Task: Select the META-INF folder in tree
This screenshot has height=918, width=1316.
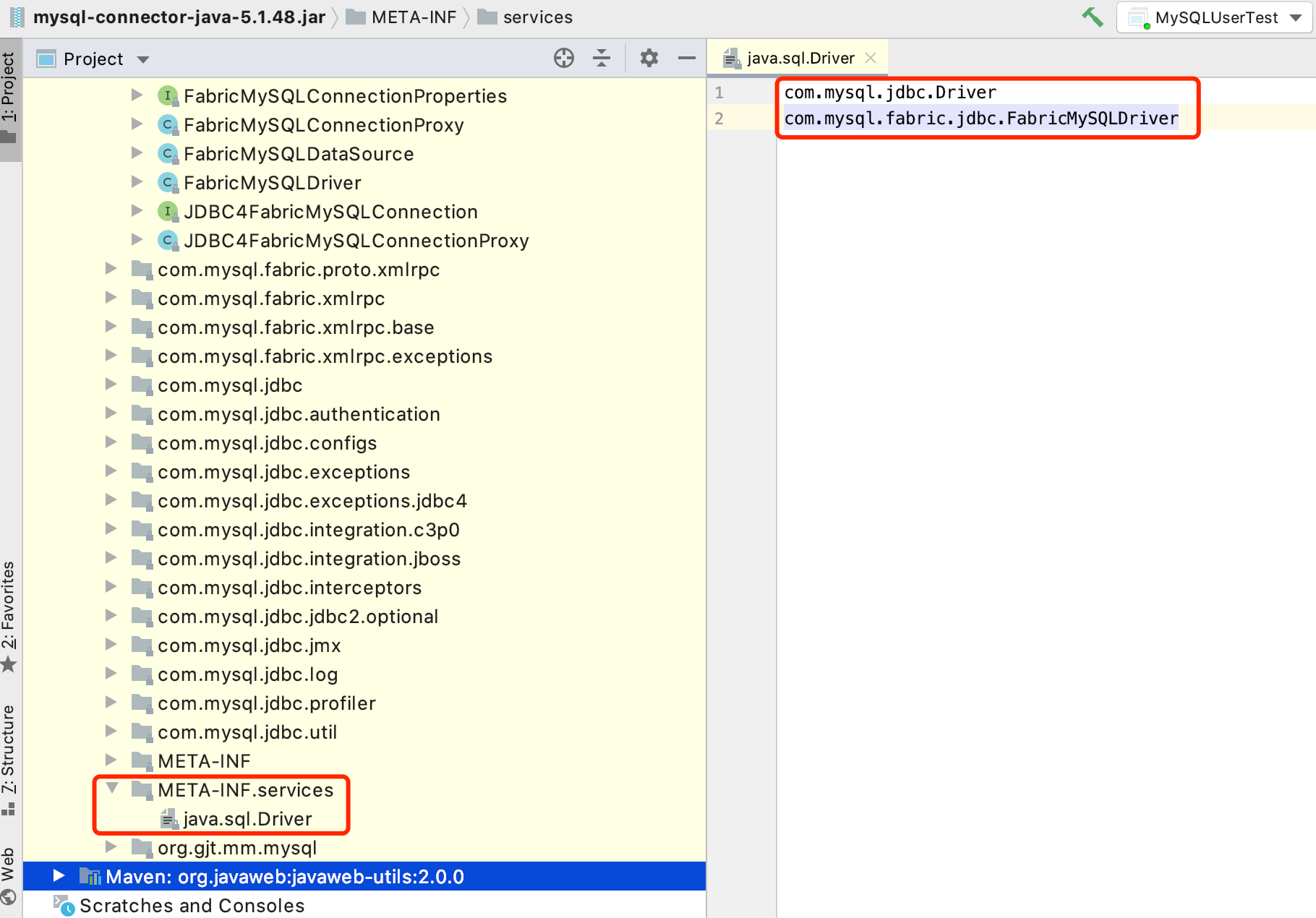Action: point(204,761)
